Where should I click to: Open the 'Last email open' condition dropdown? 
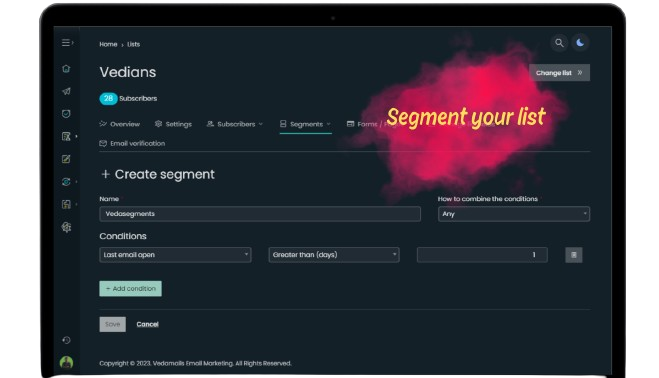175,255
